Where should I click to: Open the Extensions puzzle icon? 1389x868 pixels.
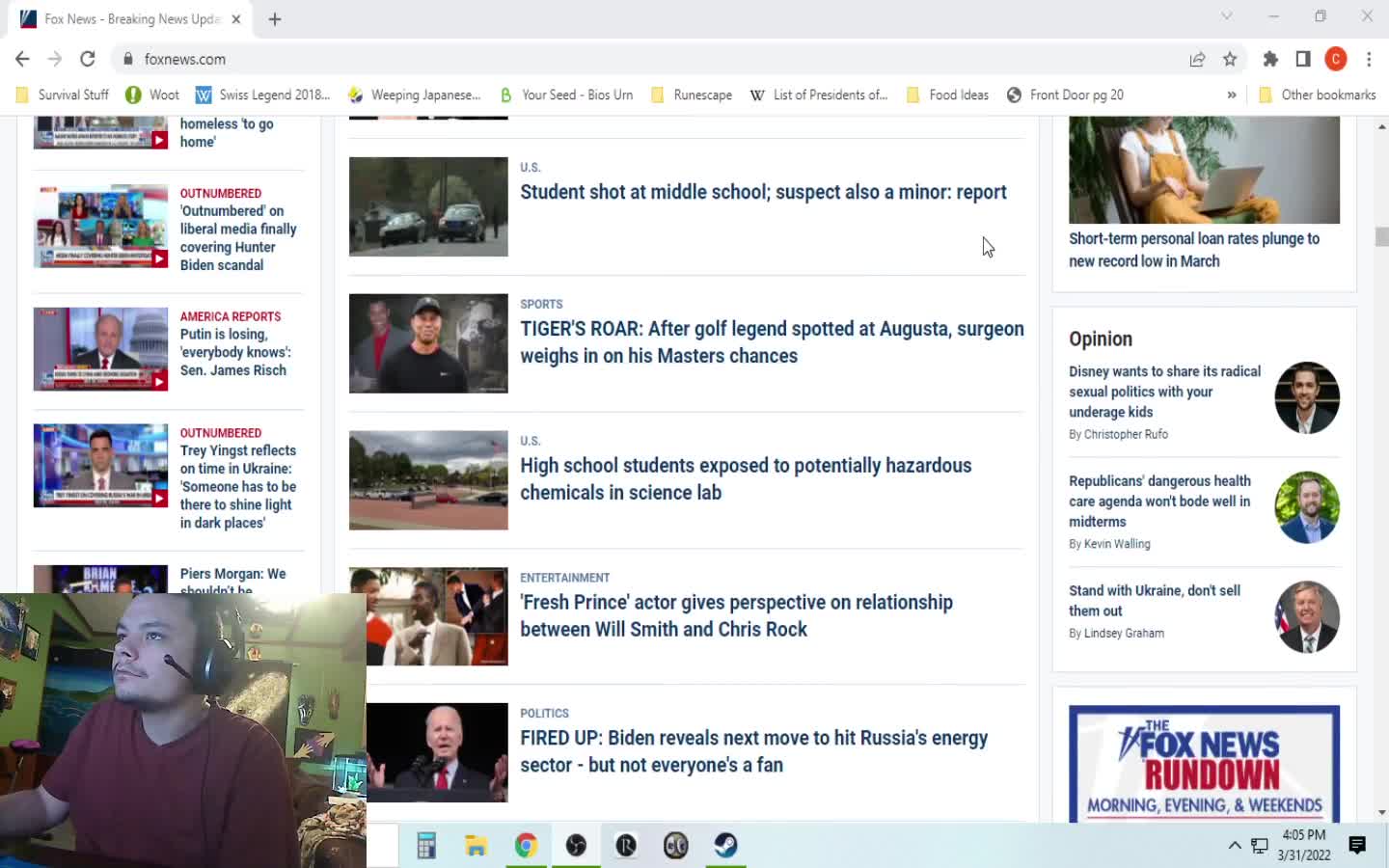tap(1270, 59)
